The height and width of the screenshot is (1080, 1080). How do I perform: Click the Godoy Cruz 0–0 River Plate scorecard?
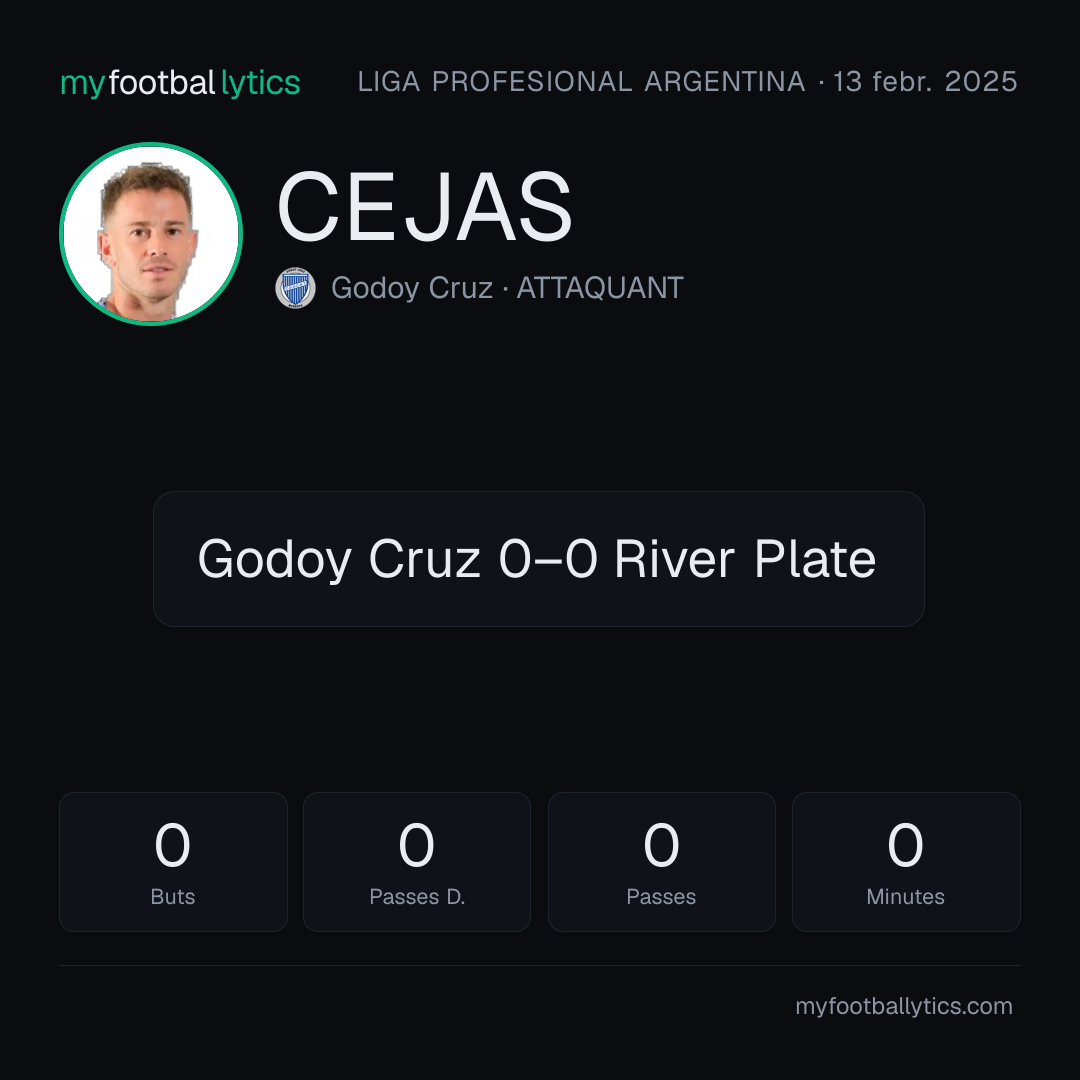pyautogui.click(x=539, y=559)
